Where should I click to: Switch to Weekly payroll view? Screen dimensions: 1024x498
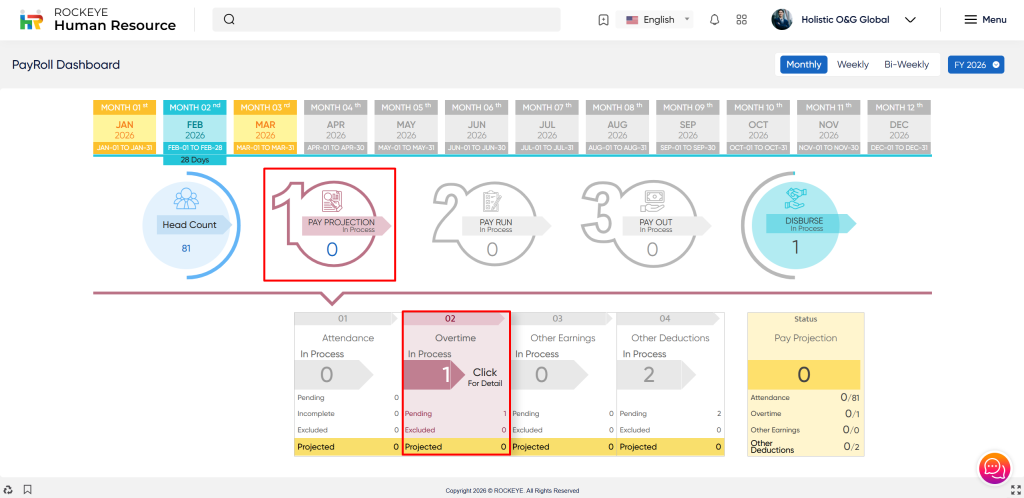click(x=852, y=64)
